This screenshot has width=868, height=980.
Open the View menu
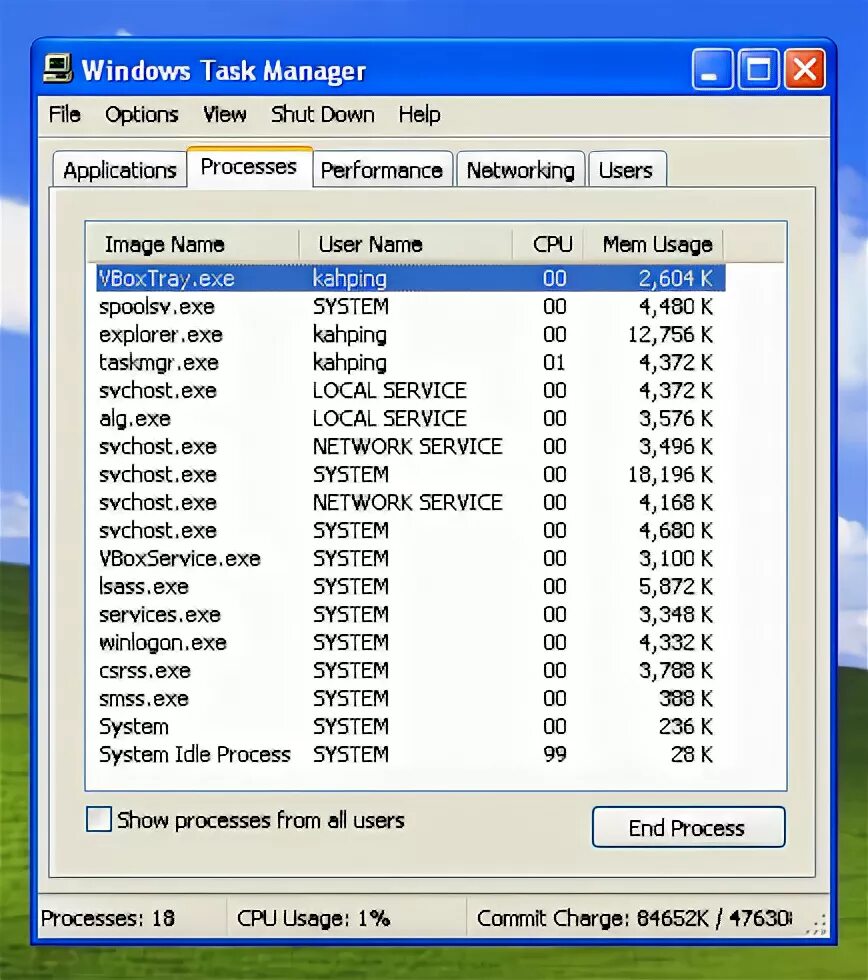[225, 115]
